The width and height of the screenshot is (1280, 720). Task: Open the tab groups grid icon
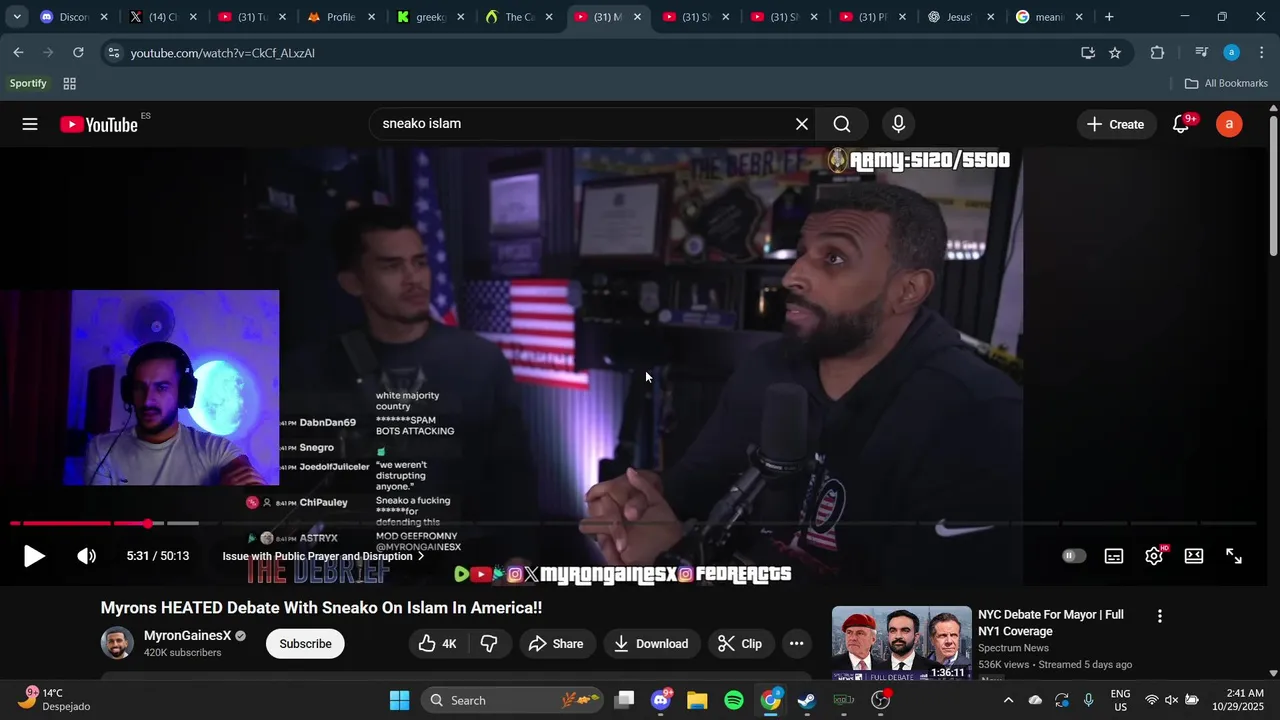coord(69,84)
